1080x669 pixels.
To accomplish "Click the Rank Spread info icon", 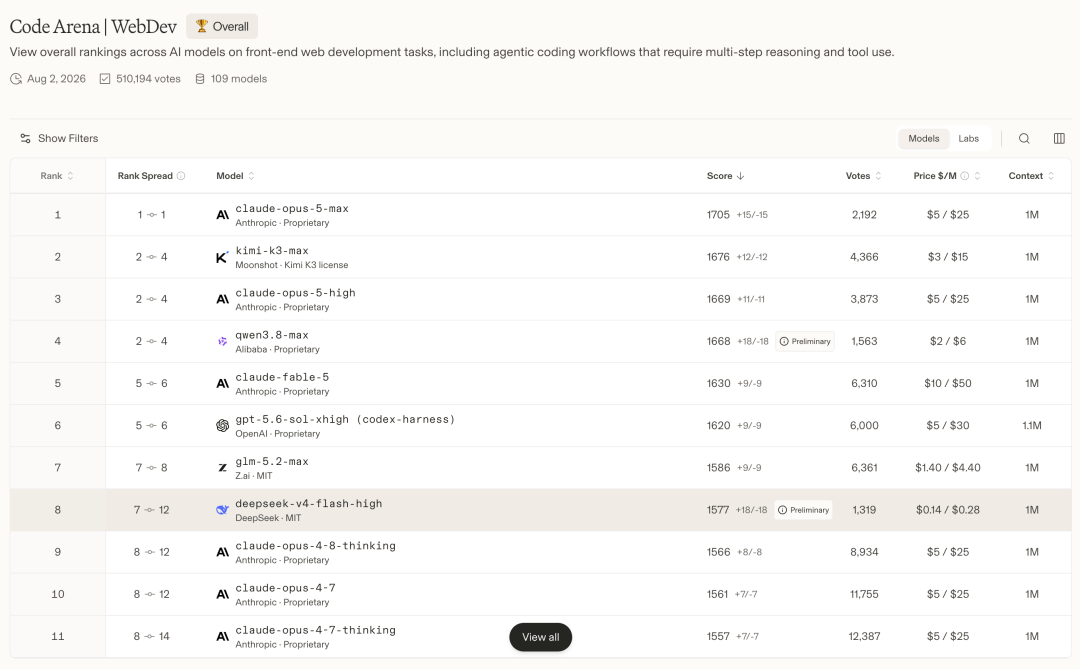I will pos(181,176).
